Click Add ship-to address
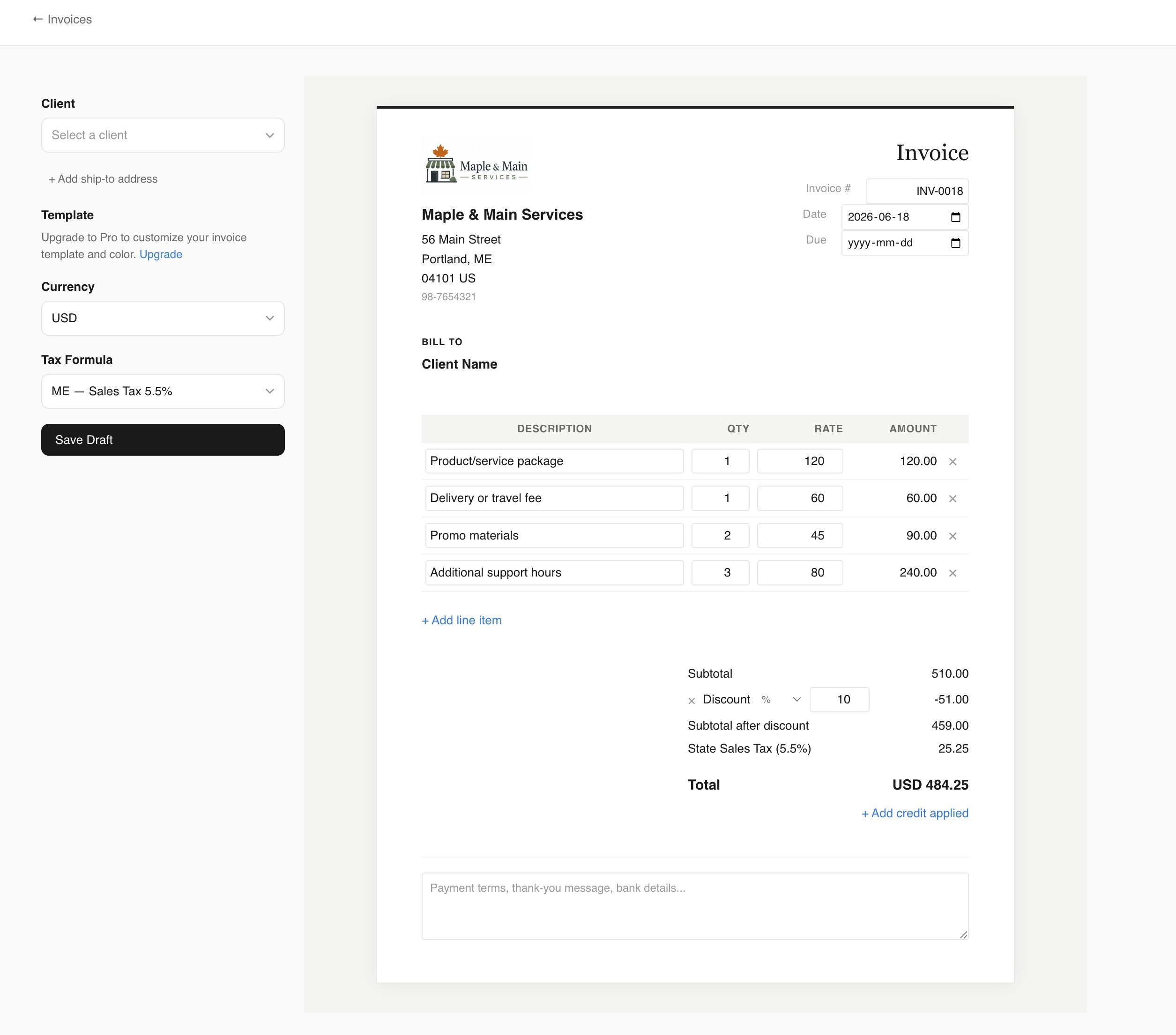The height and width of the screenshot is (1035, 1176). pos(103,179)
